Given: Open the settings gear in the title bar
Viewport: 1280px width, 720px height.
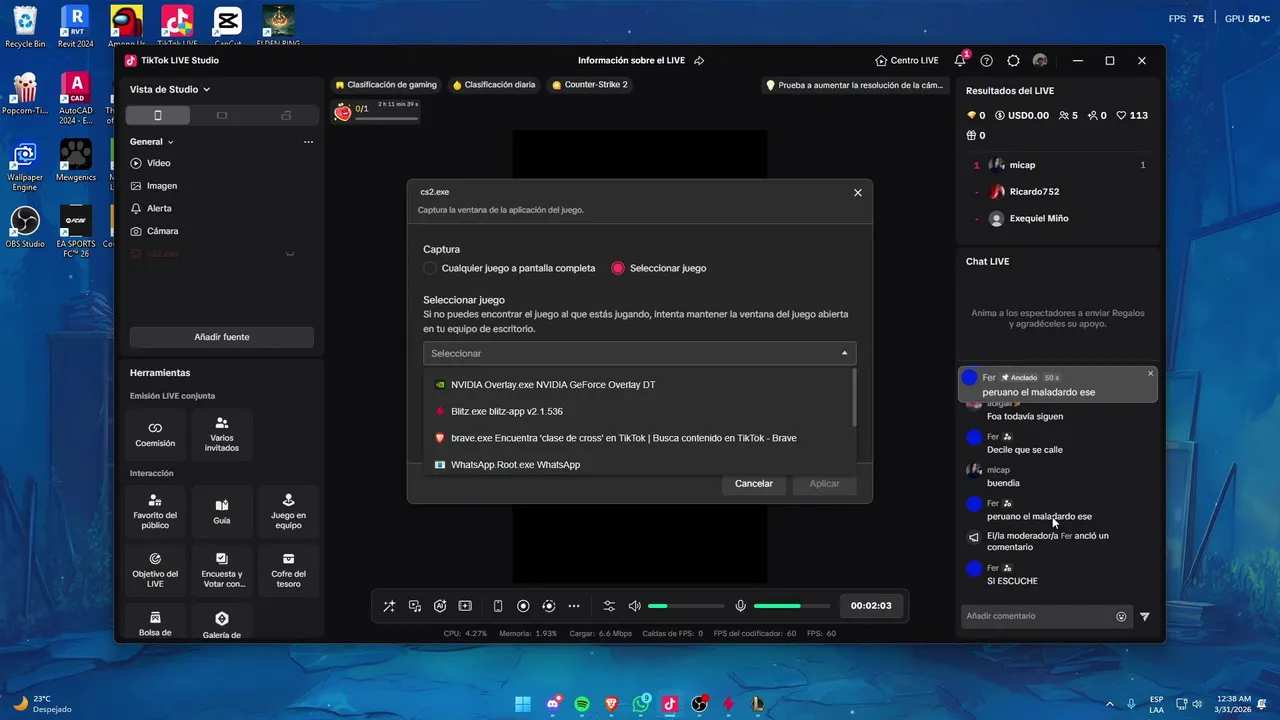Looking at the screenshot, I should pos(1013,60).
